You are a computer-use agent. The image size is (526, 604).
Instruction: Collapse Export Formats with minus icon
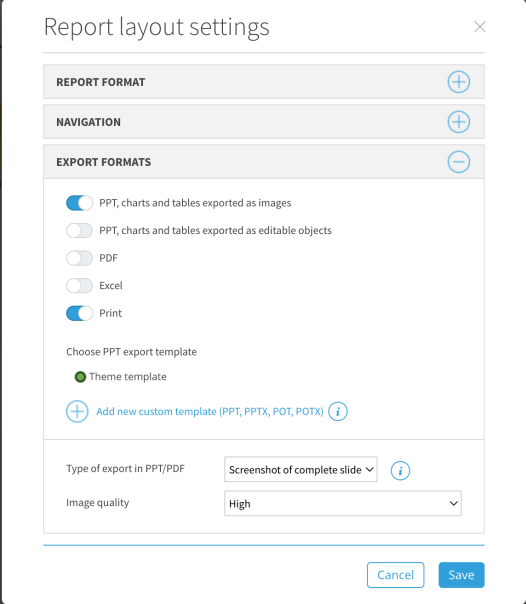pos(459,162)
